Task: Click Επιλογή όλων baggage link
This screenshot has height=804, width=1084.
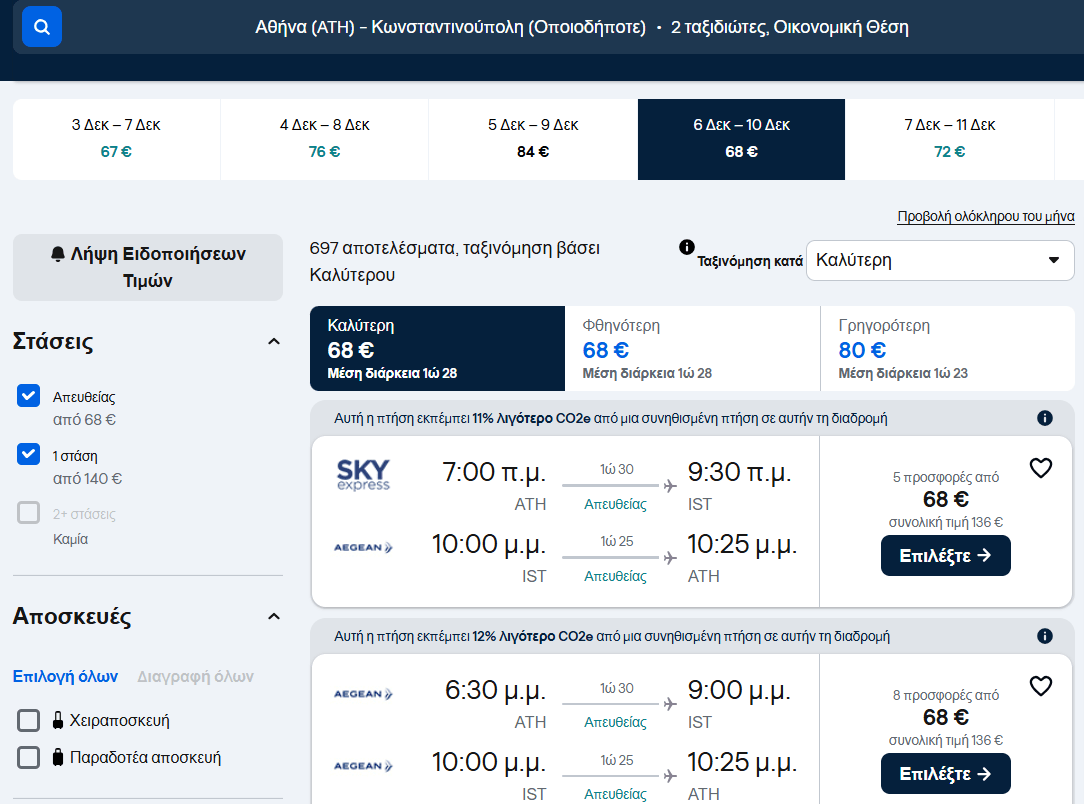Action: click(x=65, y=676)
